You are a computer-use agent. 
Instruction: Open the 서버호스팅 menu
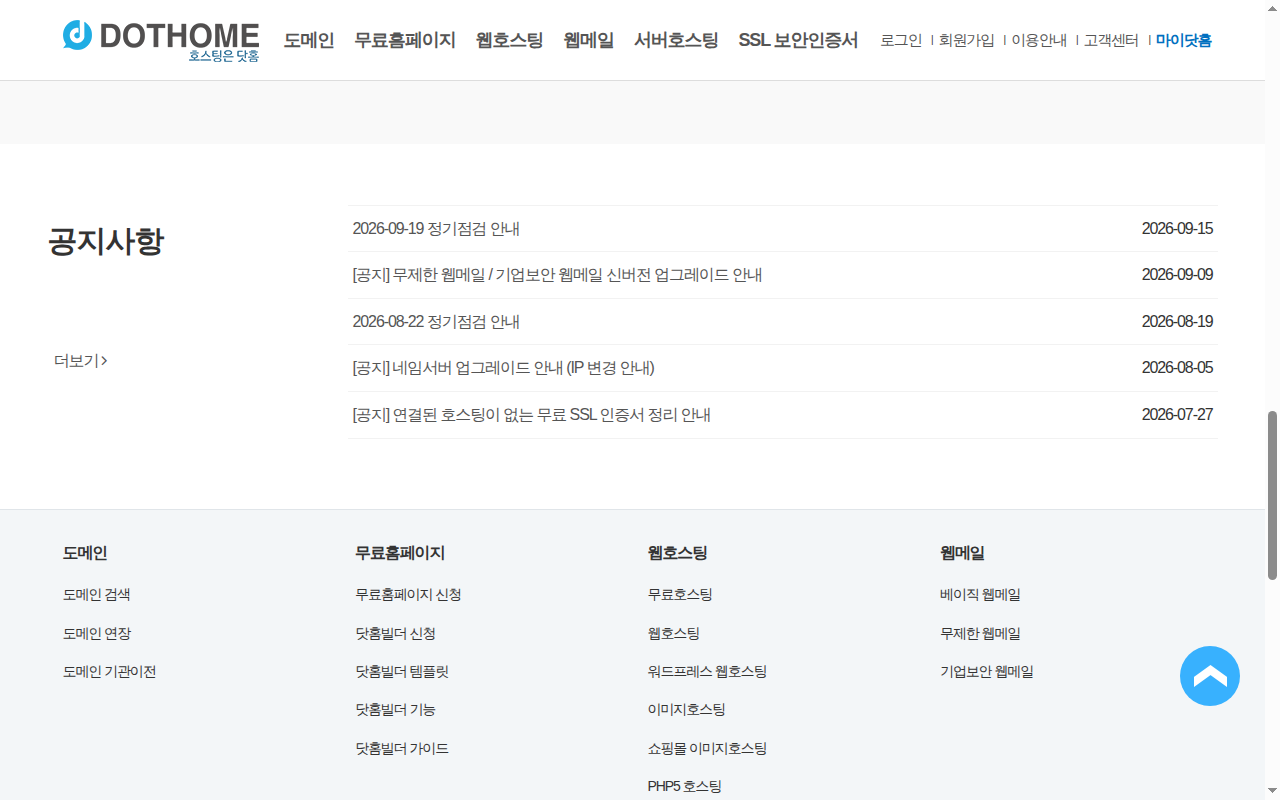[676, 41]
